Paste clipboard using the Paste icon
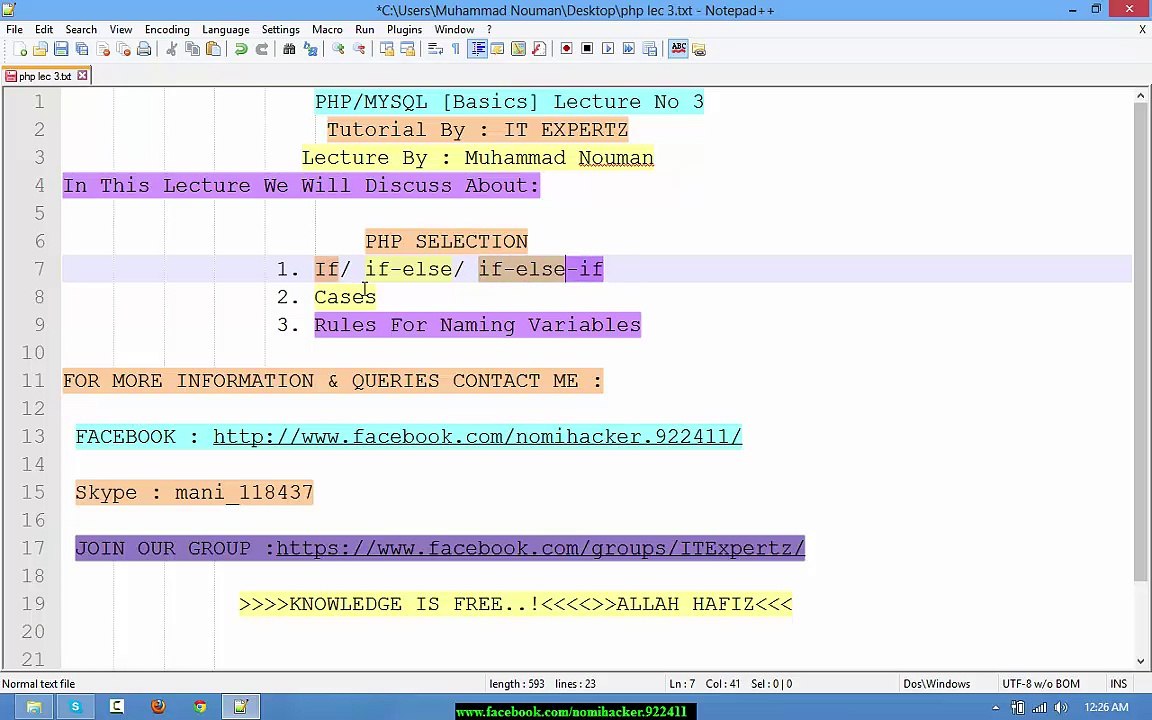The height and width of the screenshot is (720, 1152). coord(213,49)
